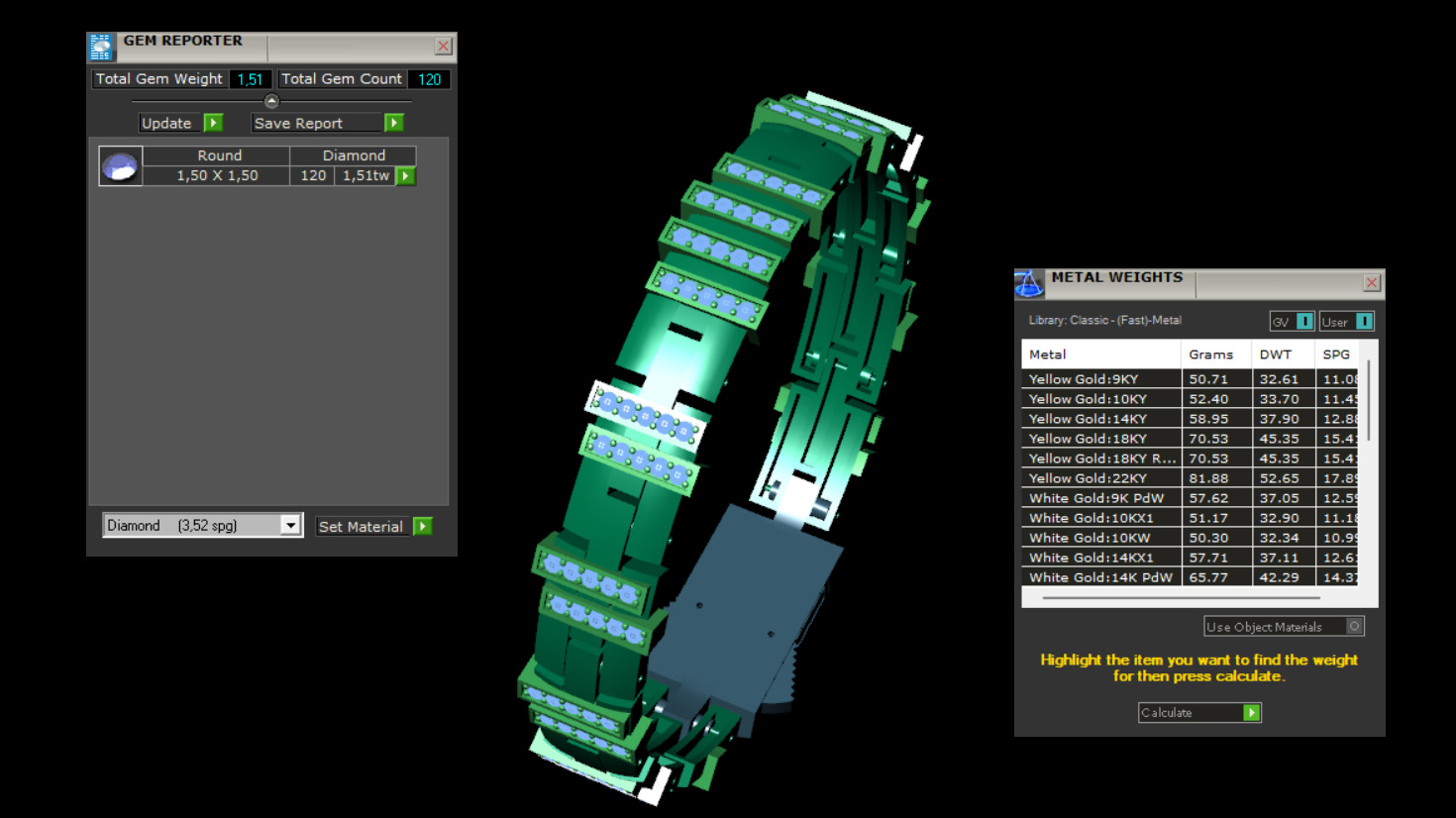This screenshot has width=1456, height=818.
Task: Select the White Gold:14K PdW row
Action: pos(1190,577)
